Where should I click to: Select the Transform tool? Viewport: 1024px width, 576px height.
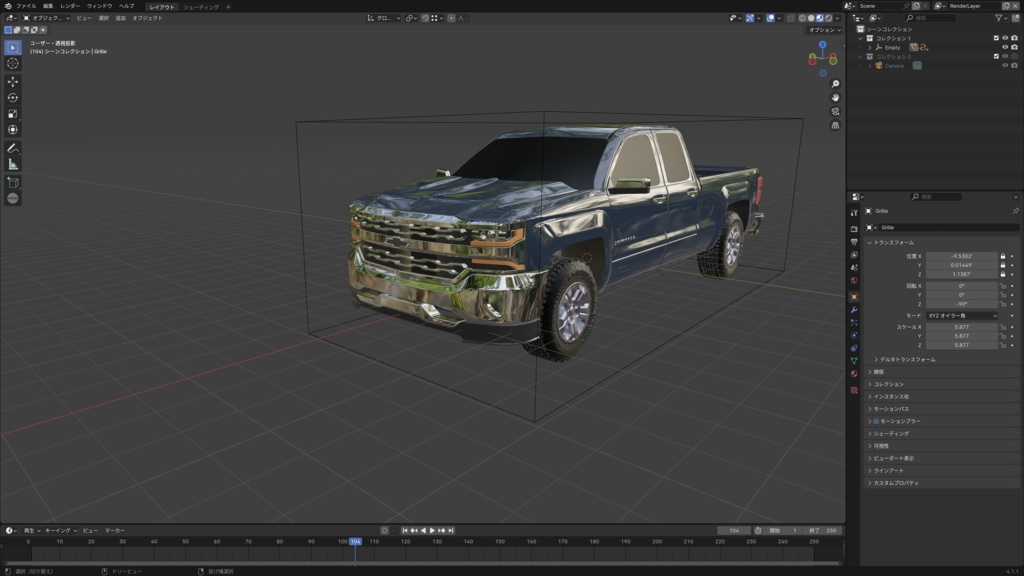[12, 129]
